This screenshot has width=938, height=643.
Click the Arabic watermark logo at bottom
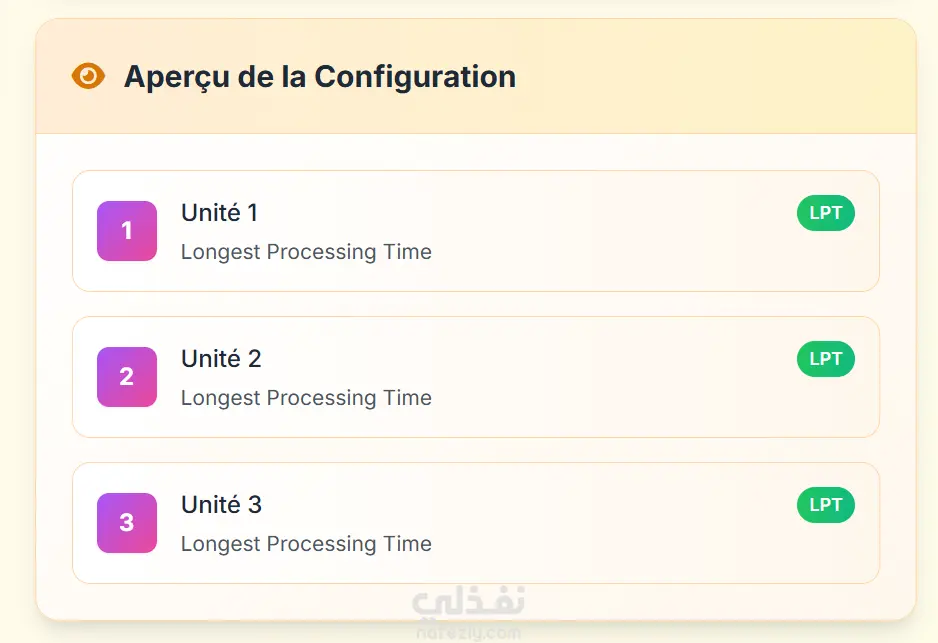pos(468,602)
